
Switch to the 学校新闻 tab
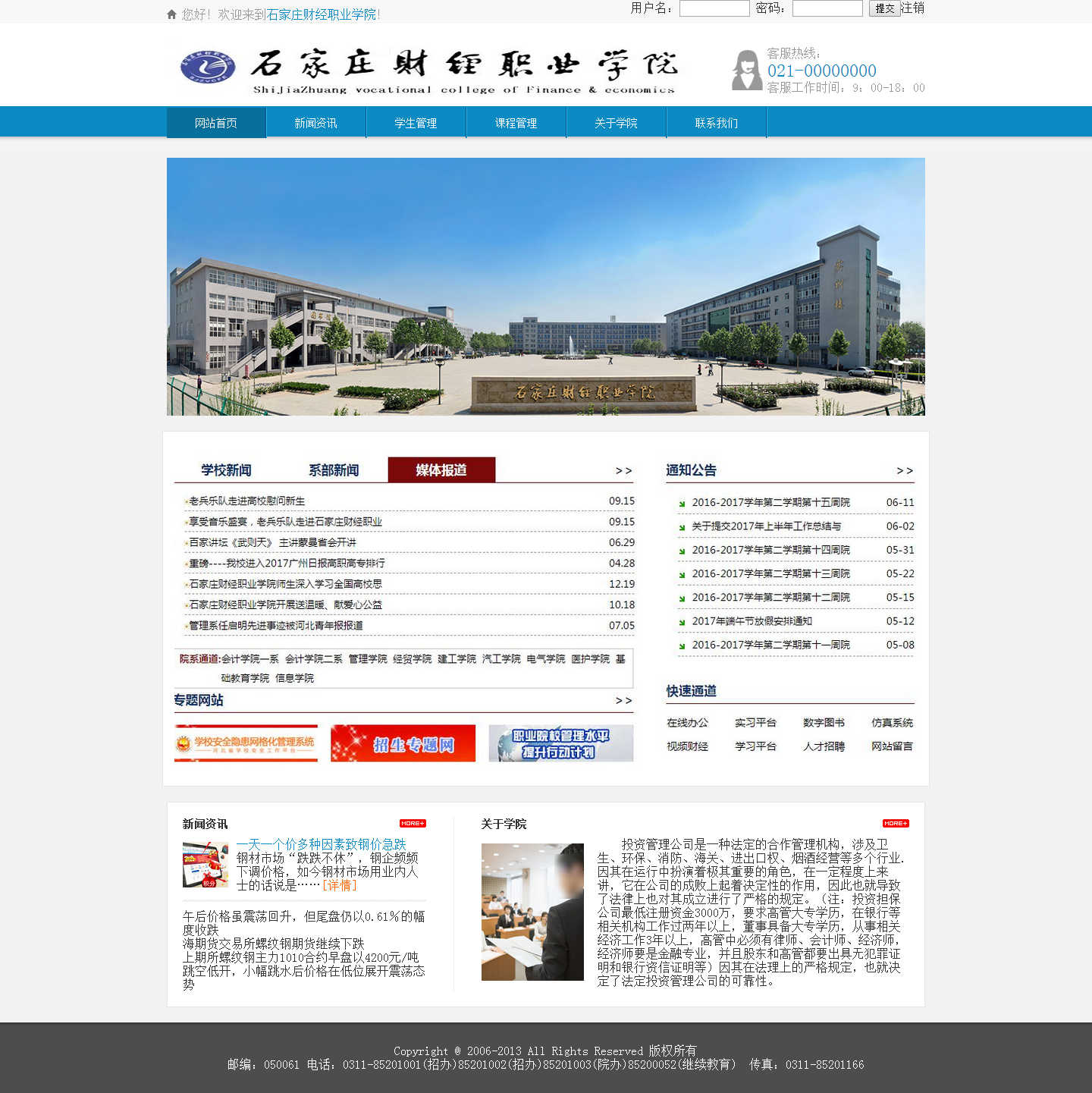[x=226, y=470]
